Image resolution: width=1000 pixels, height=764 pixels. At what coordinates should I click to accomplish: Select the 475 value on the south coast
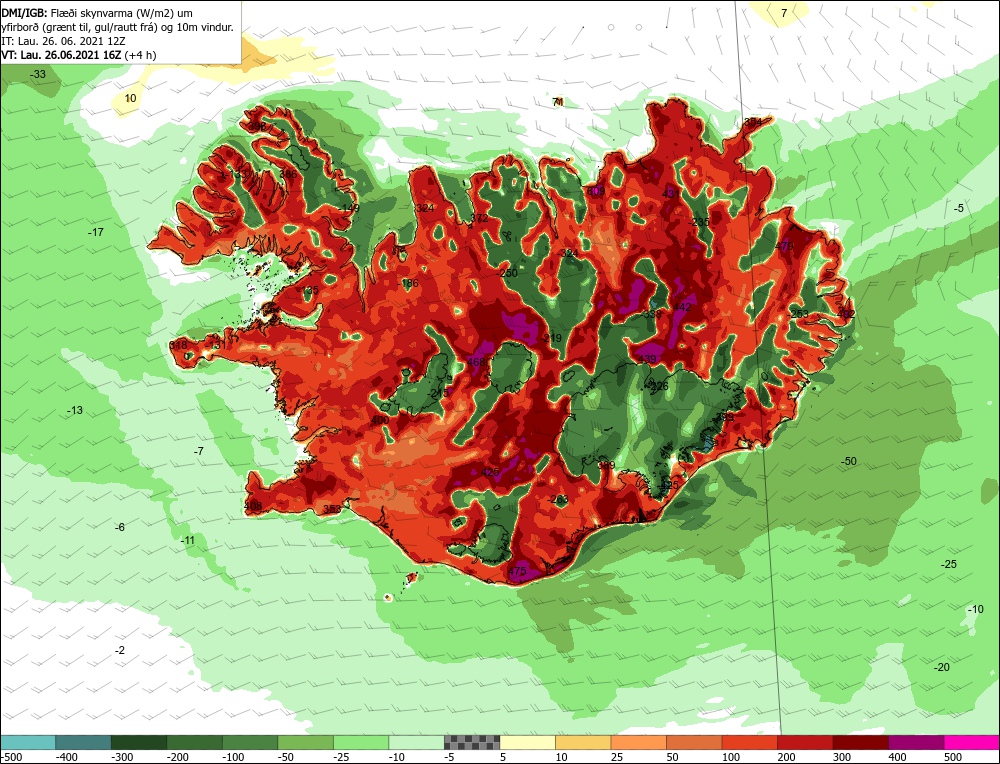pyautogui.click(x=517, y=571)
